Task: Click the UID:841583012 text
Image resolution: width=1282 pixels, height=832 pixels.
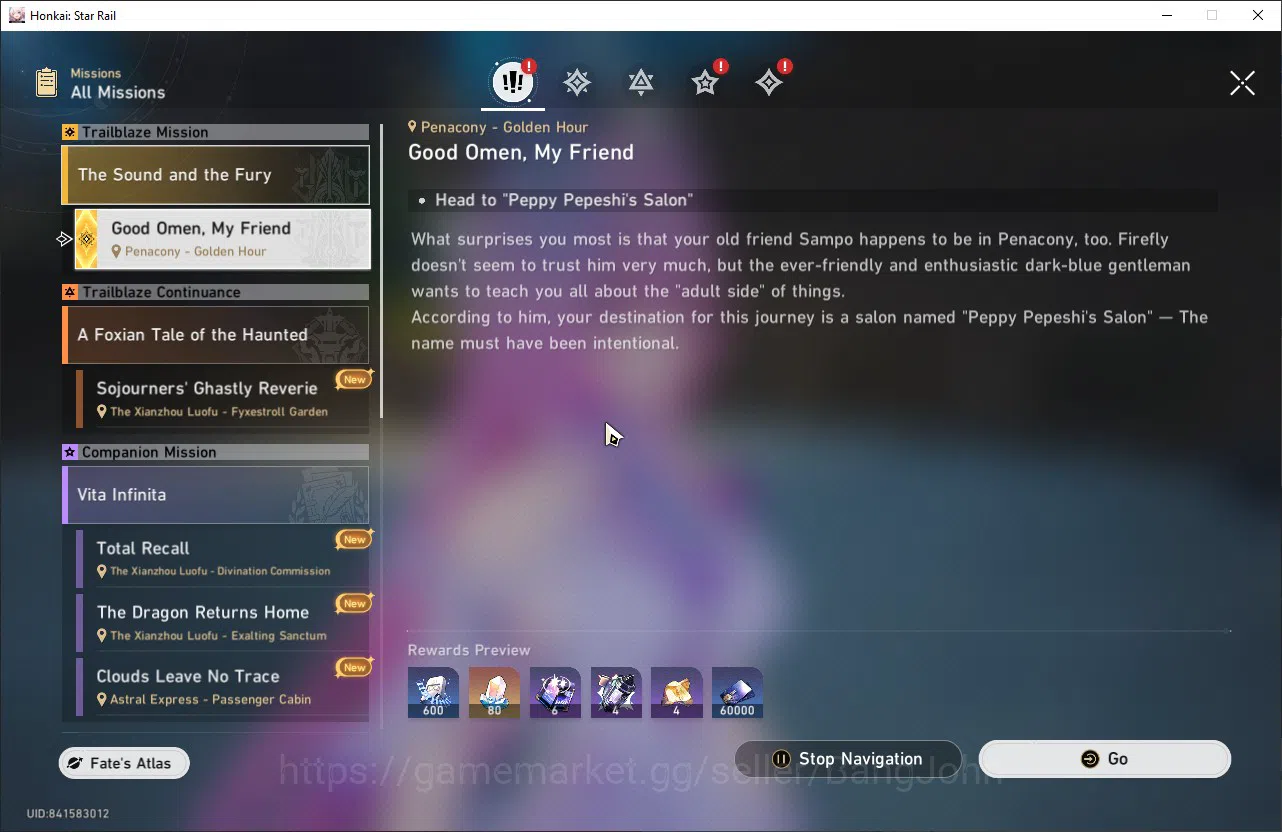Action: coord(68,814)
